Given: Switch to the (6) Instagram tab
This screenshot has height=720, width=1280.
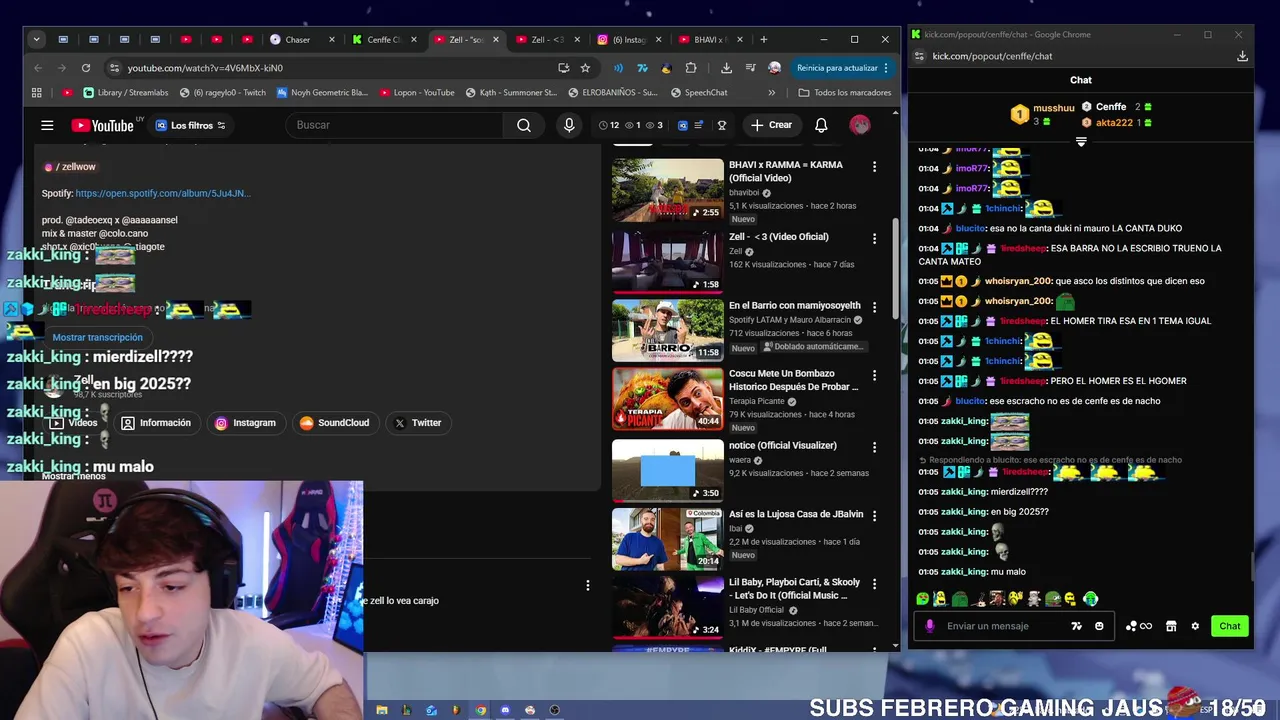Looking at the screenshot, I should 630,40.
